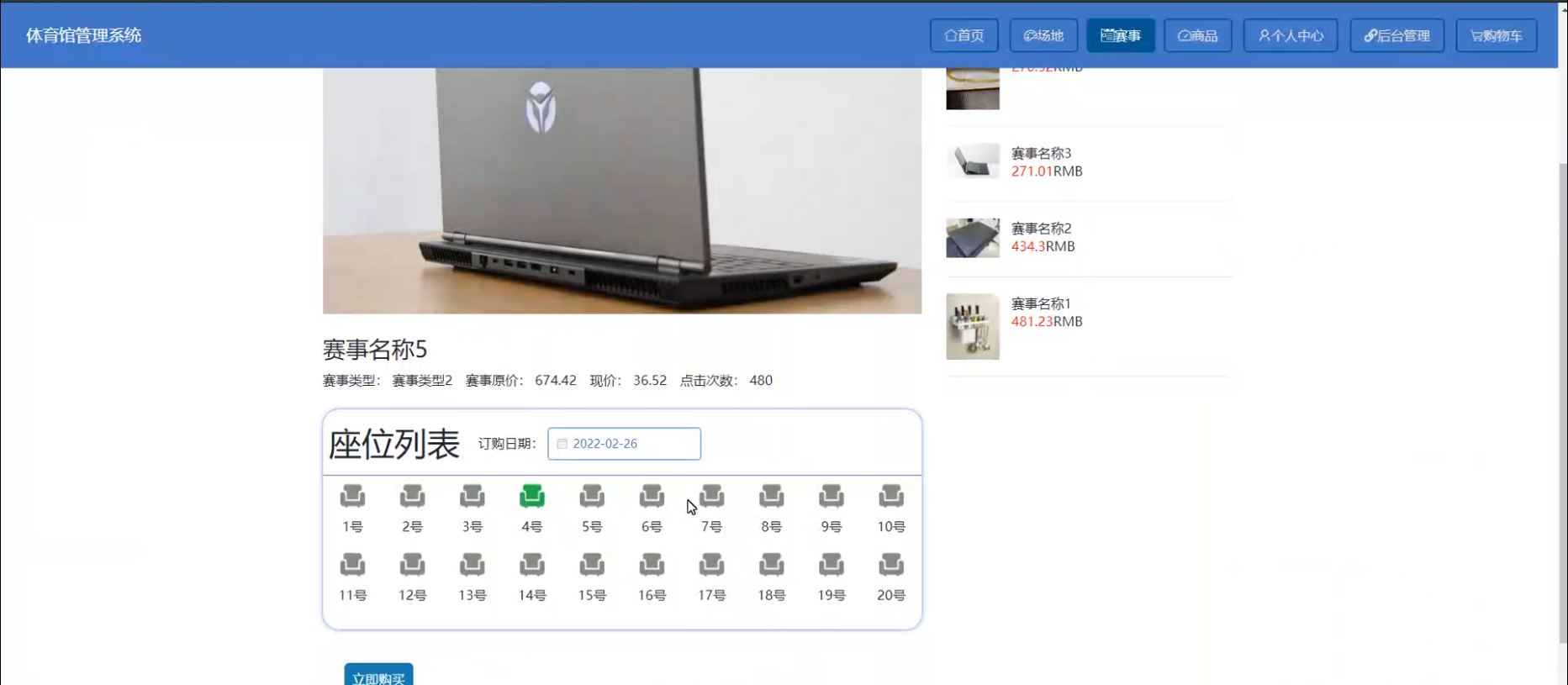Click the 481.23RMB price text
Screen dimensions: 1568x685
pyautogui.click(x=1047, y=321)
